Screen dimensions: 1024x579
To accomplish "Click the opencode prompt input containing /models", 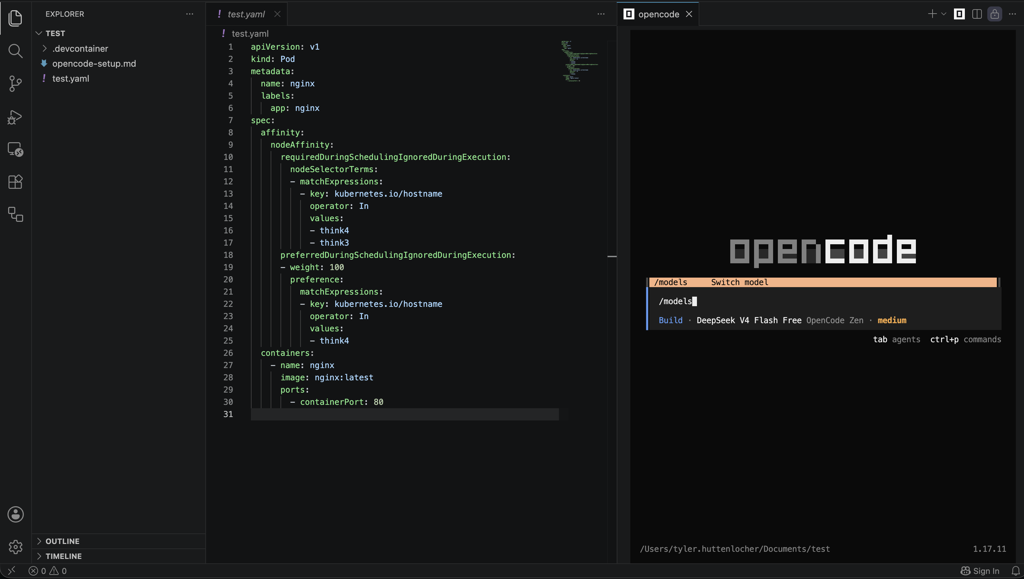I will pyautogui.click(x=824, y=301).
